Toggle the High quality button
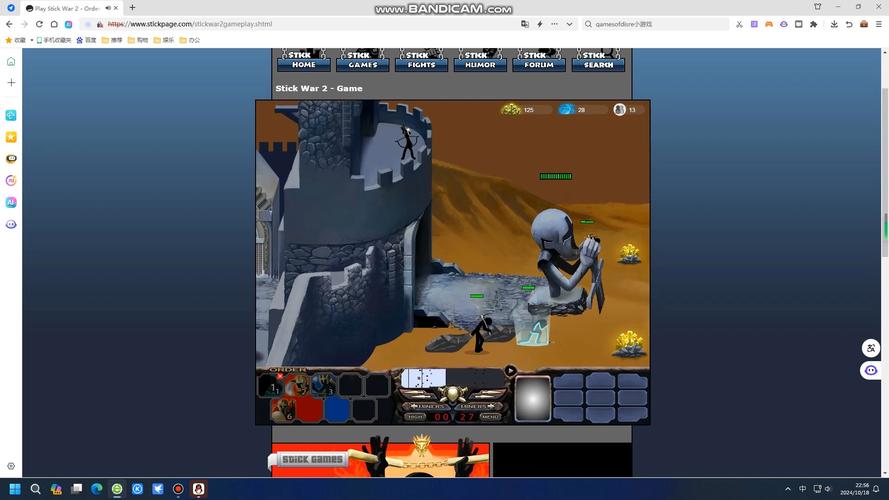 [x=414, y=417]
